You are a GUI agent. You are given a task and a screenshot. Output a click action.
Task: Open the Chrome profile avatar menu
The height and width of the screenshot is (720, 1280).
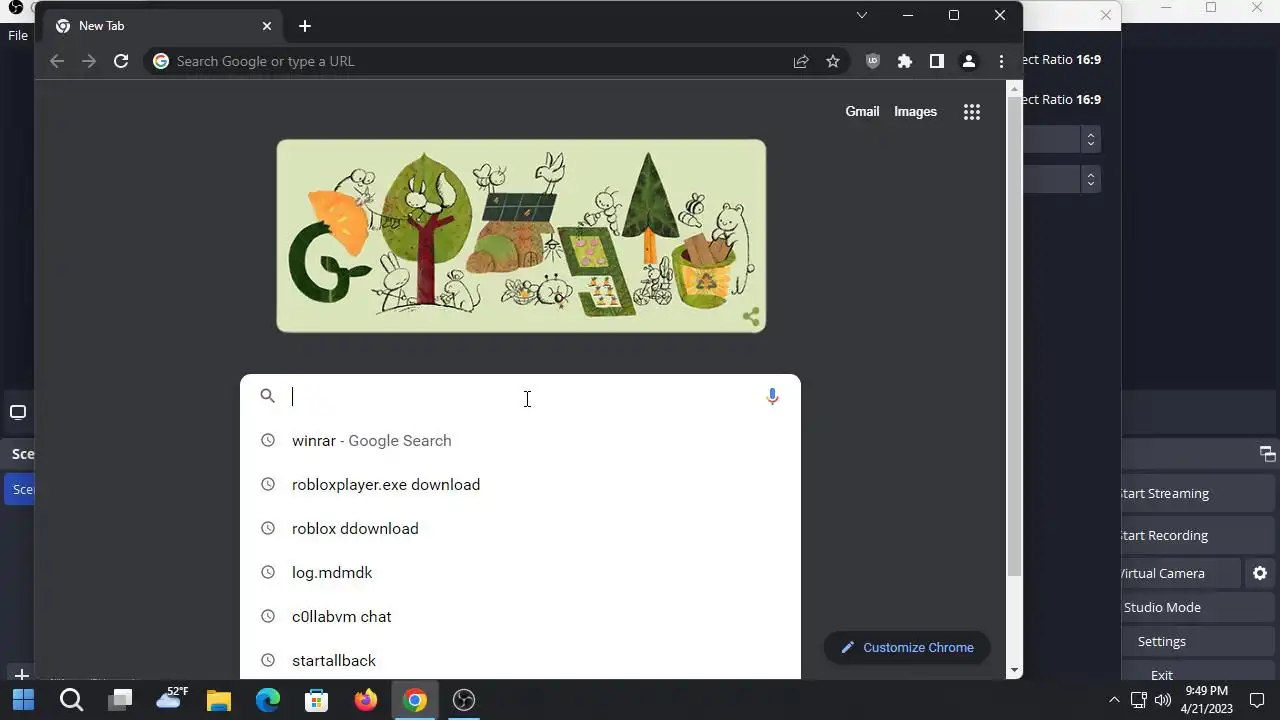(x=969, y=61)
